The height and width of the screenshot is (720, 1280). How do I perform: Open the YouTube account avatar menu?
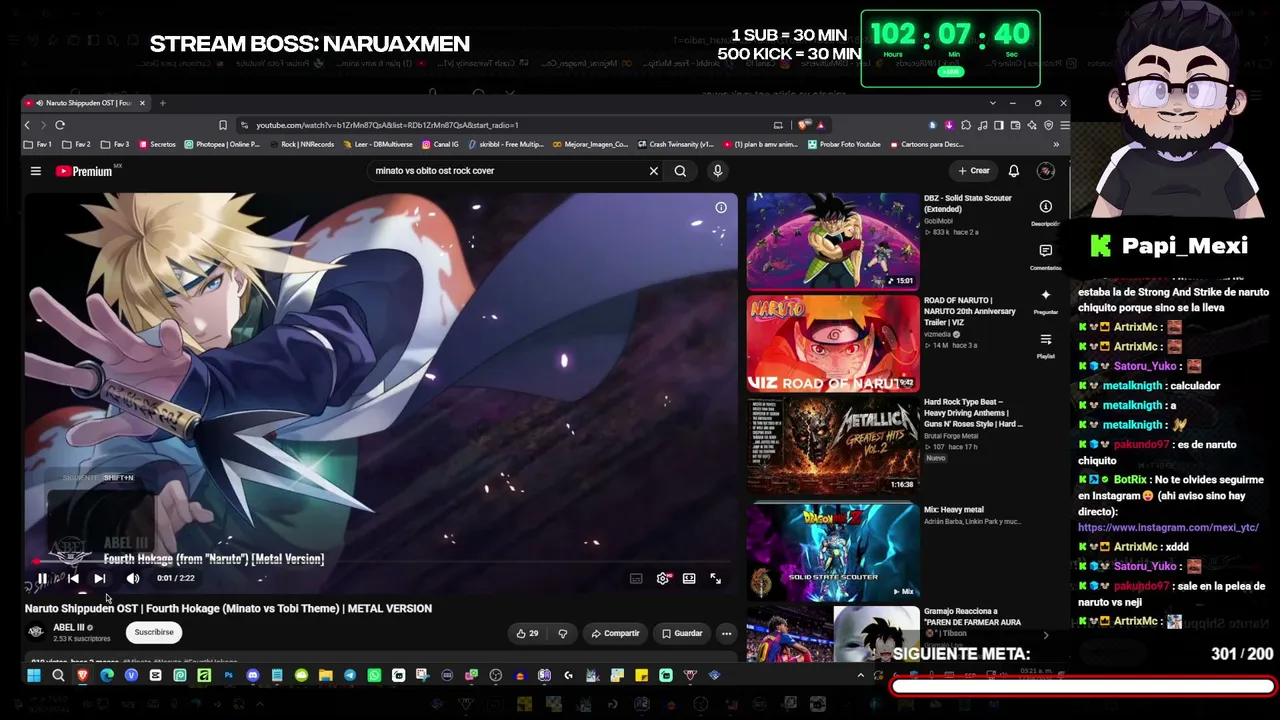click(1046, 171)
